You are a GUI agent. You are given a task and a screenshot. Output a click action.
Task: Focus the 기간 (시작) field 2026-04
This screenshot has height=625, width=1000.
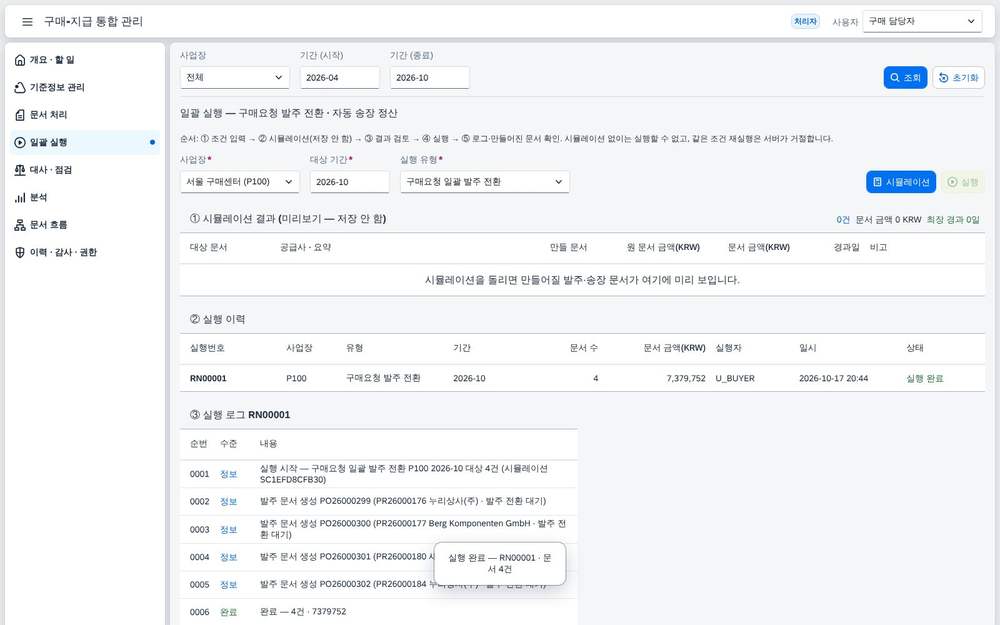[x=339, y=78]
